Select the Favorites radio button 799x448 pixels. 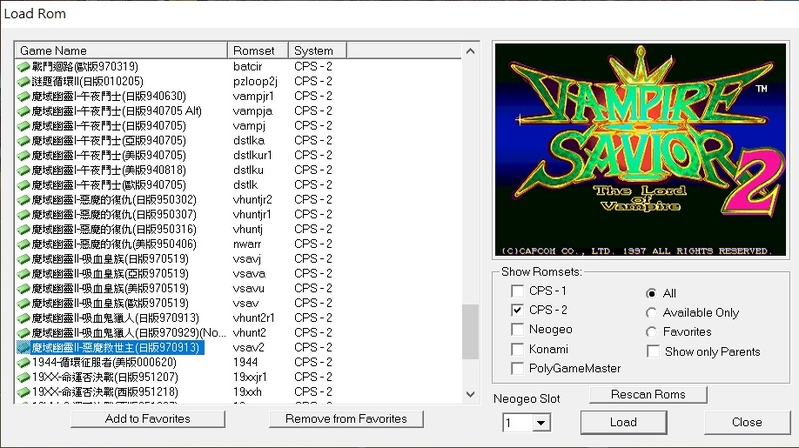tap(651, 332)
